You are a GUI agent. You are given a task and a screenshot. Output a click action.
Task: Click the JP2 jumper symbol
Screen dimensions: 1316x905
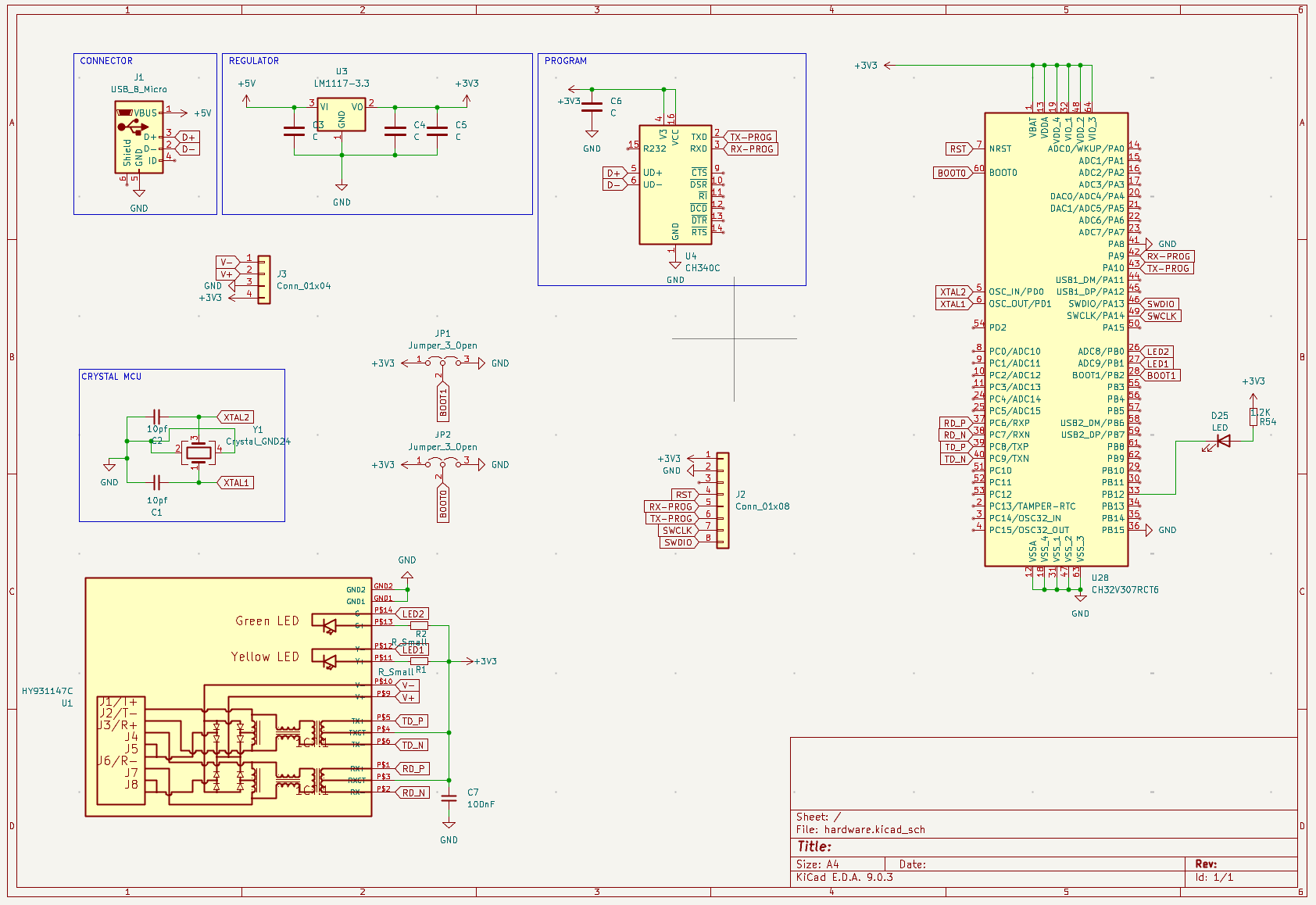coord(443,463)
